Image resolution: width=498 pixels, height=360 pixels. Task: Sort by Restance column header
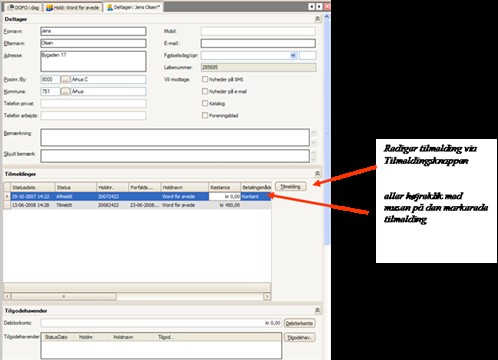click(x=224, y=187)
